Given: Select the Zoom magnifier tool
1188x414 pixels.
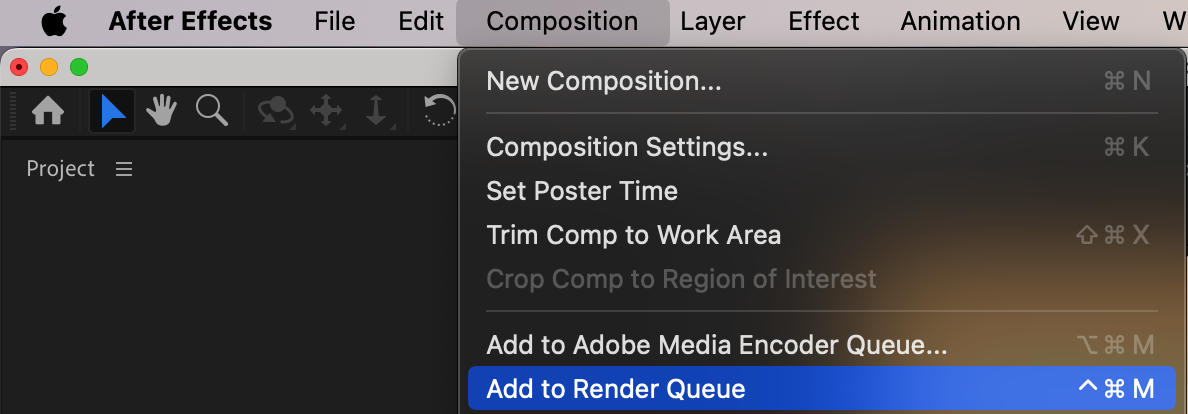Looking at the screenshot, I should tap(212, 111).
